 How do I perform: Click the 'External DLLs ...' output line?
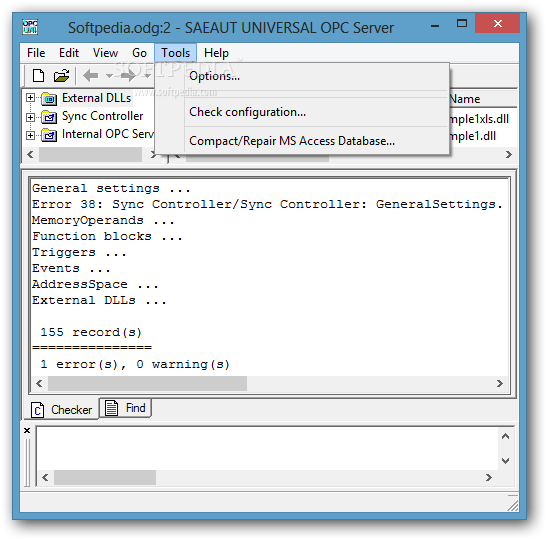(99, 301)
